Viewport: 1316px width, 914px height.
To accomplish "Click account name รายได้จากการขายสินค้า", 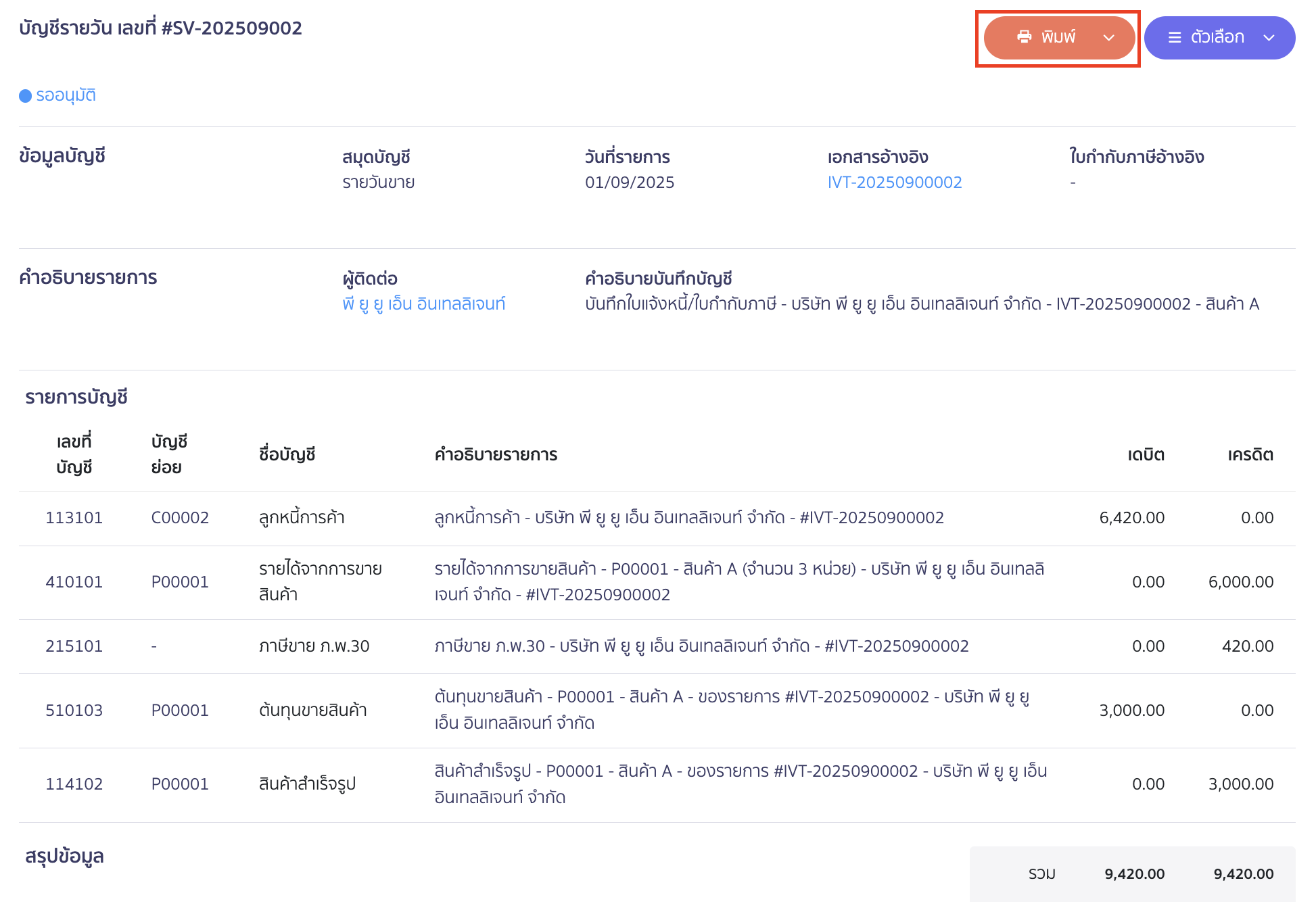I will 321,581.
